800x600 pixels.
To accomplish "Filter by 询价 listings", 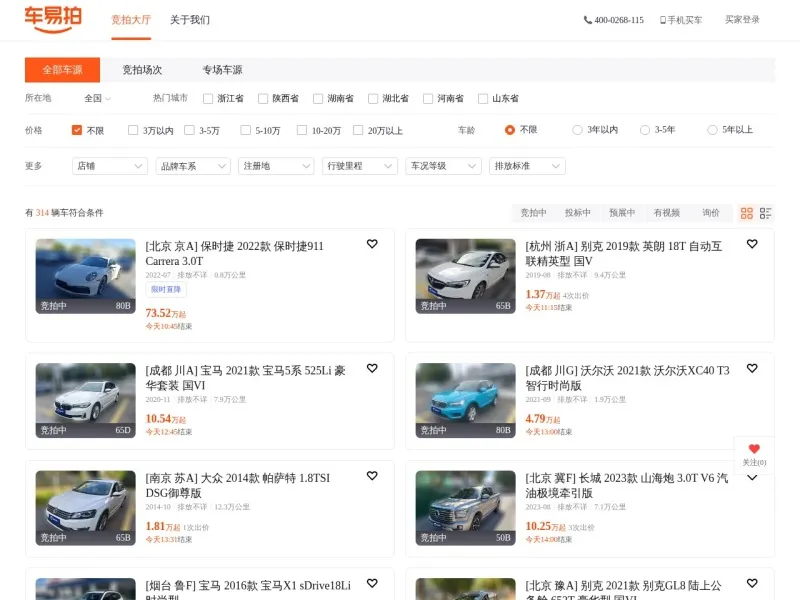I will click(x=711, y=213).
